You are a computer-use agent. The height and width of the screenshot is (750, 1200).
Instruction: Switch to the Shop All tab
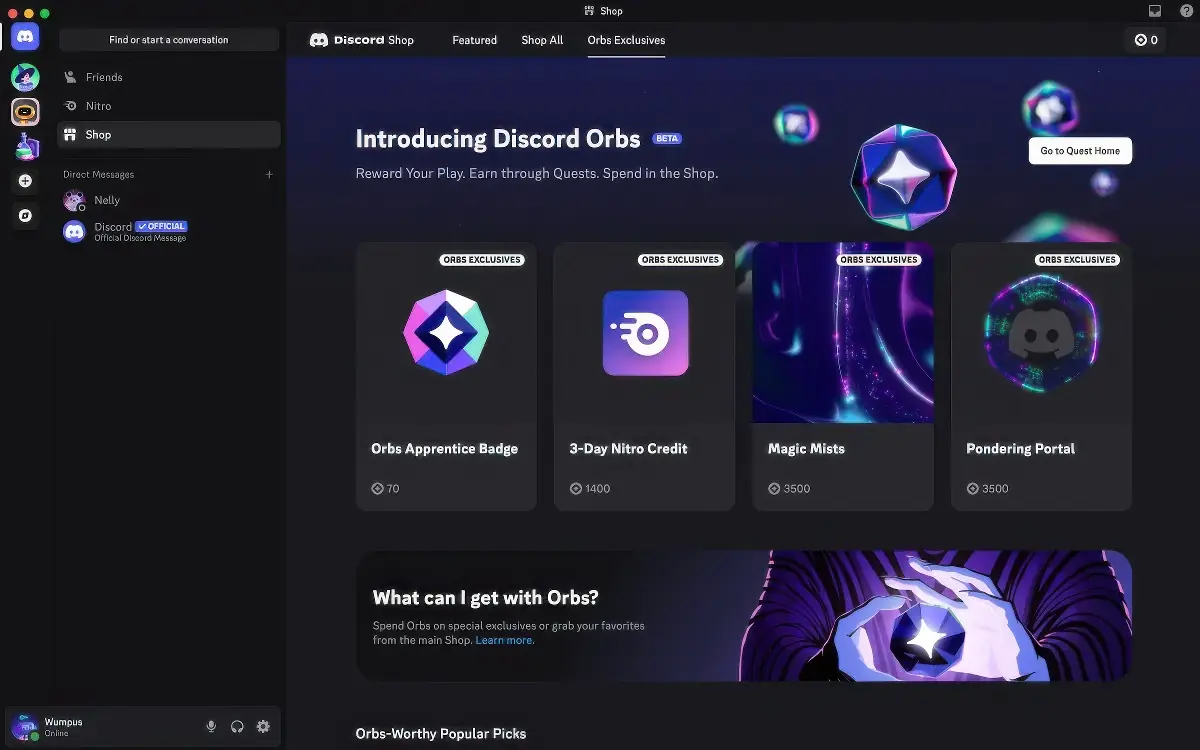coord(541,40)
